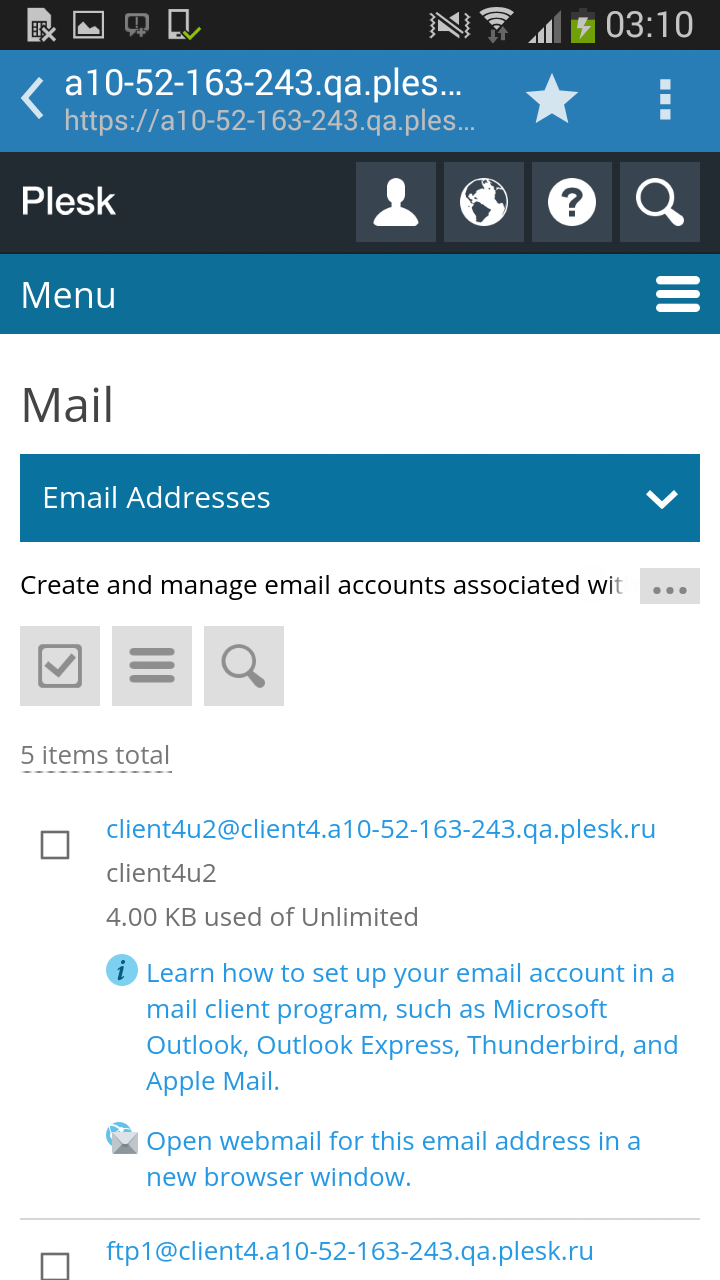This screenshot has height=1280, width=720.
Task: Open the help question mark icon
Action: pos(572,202)
